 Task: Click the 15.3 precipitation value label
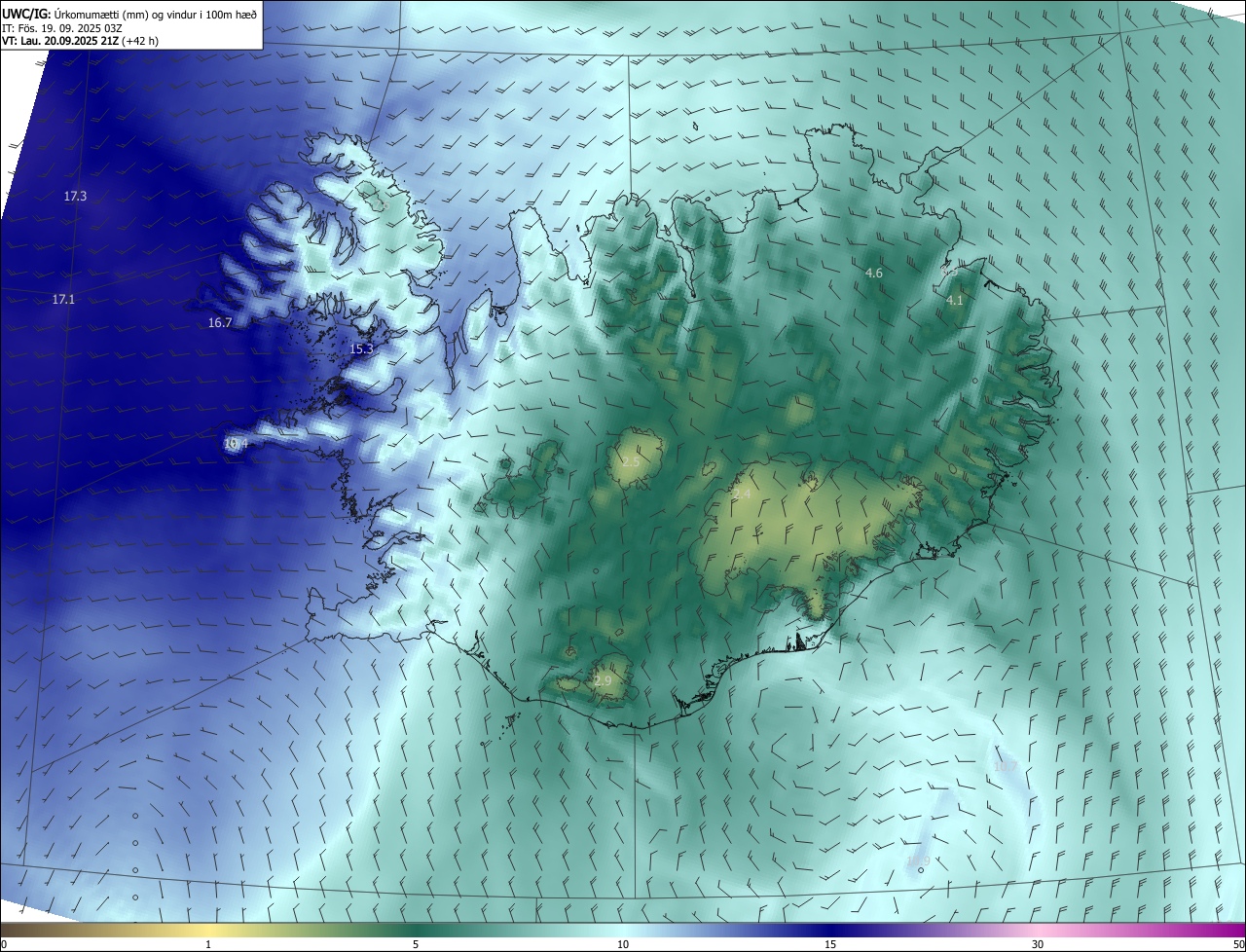(x=361, y=348)
